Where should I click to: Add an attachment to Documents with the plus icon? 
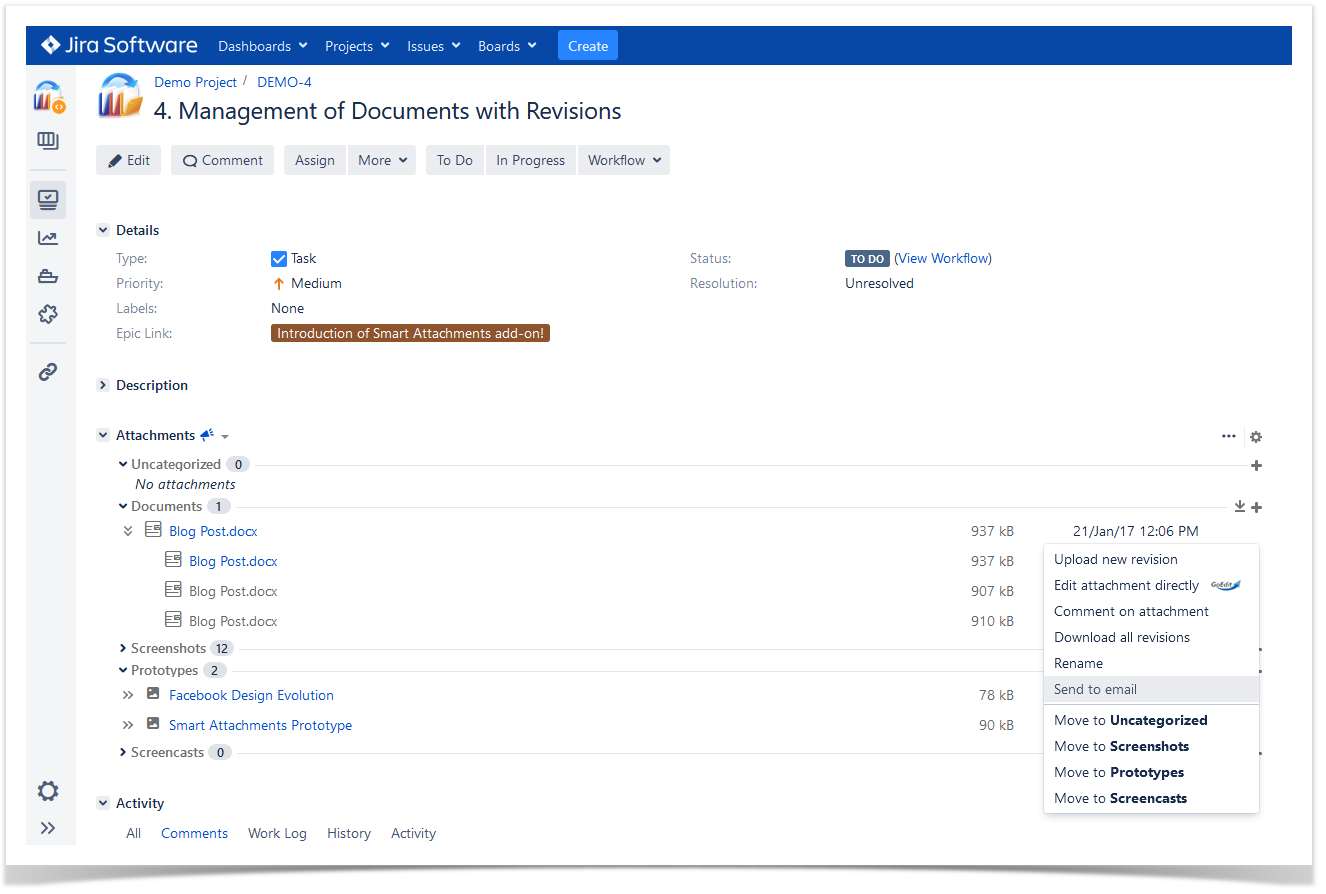point(1257,507)
